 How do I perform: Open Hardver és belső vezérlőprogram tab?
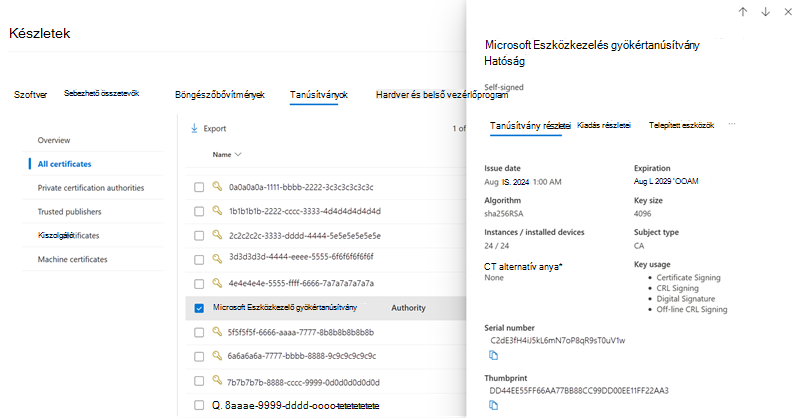[442, 95]
